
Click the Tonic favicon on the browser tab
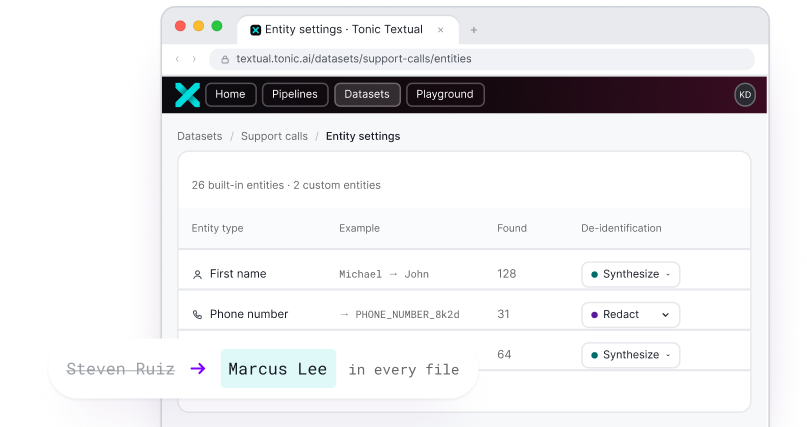tap(255, 30)
